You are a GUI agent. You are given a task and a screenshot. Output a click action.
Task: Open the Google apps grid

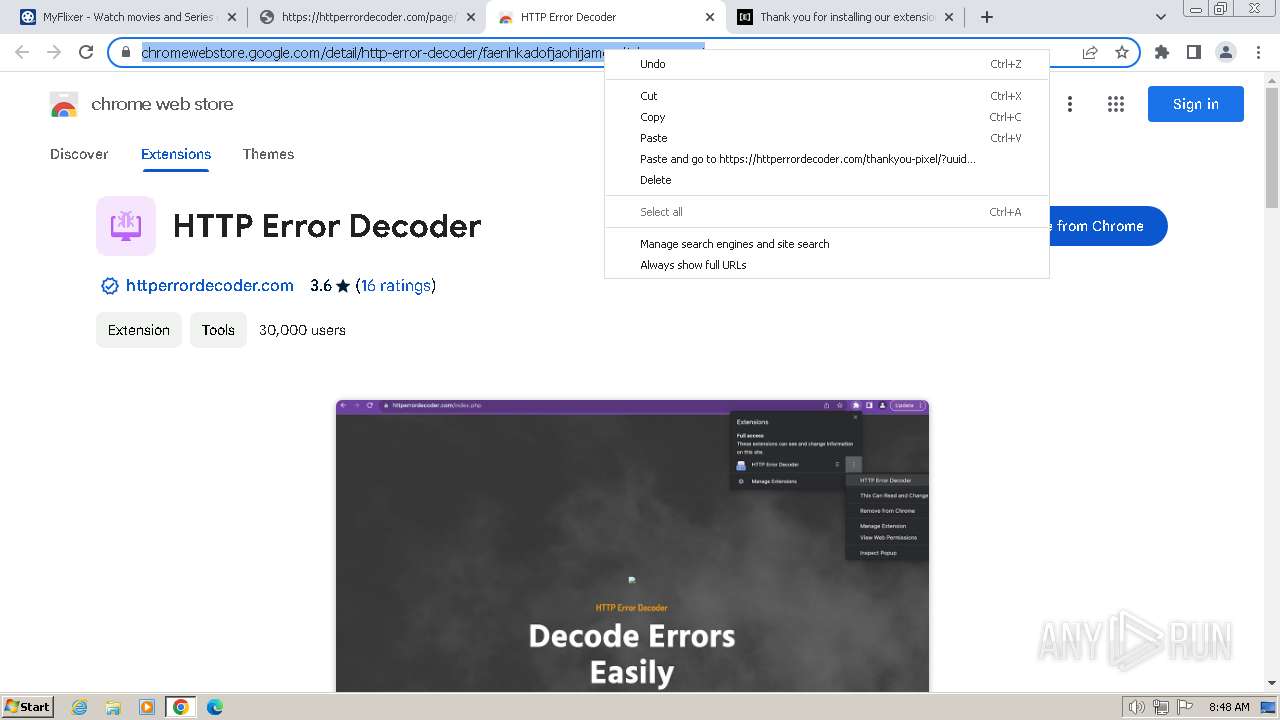[x=1116, y=104]
